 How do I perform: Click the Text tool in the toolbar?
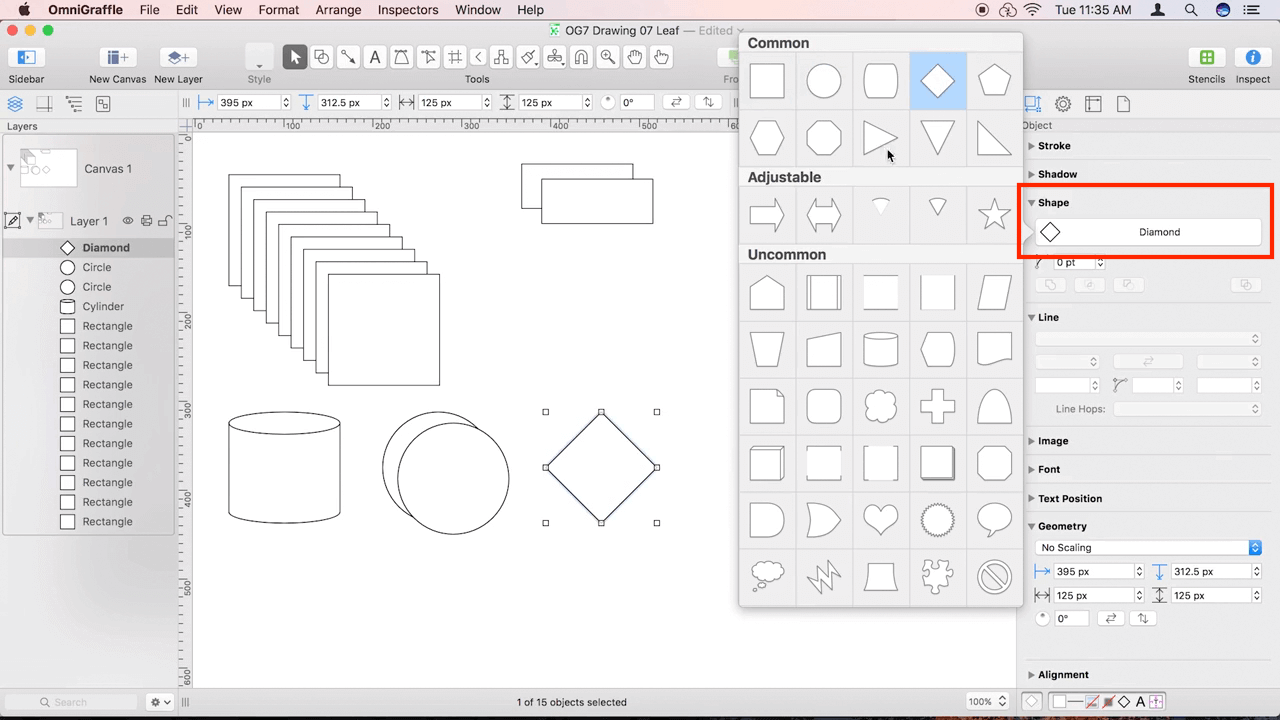click(x=375, y=57)
